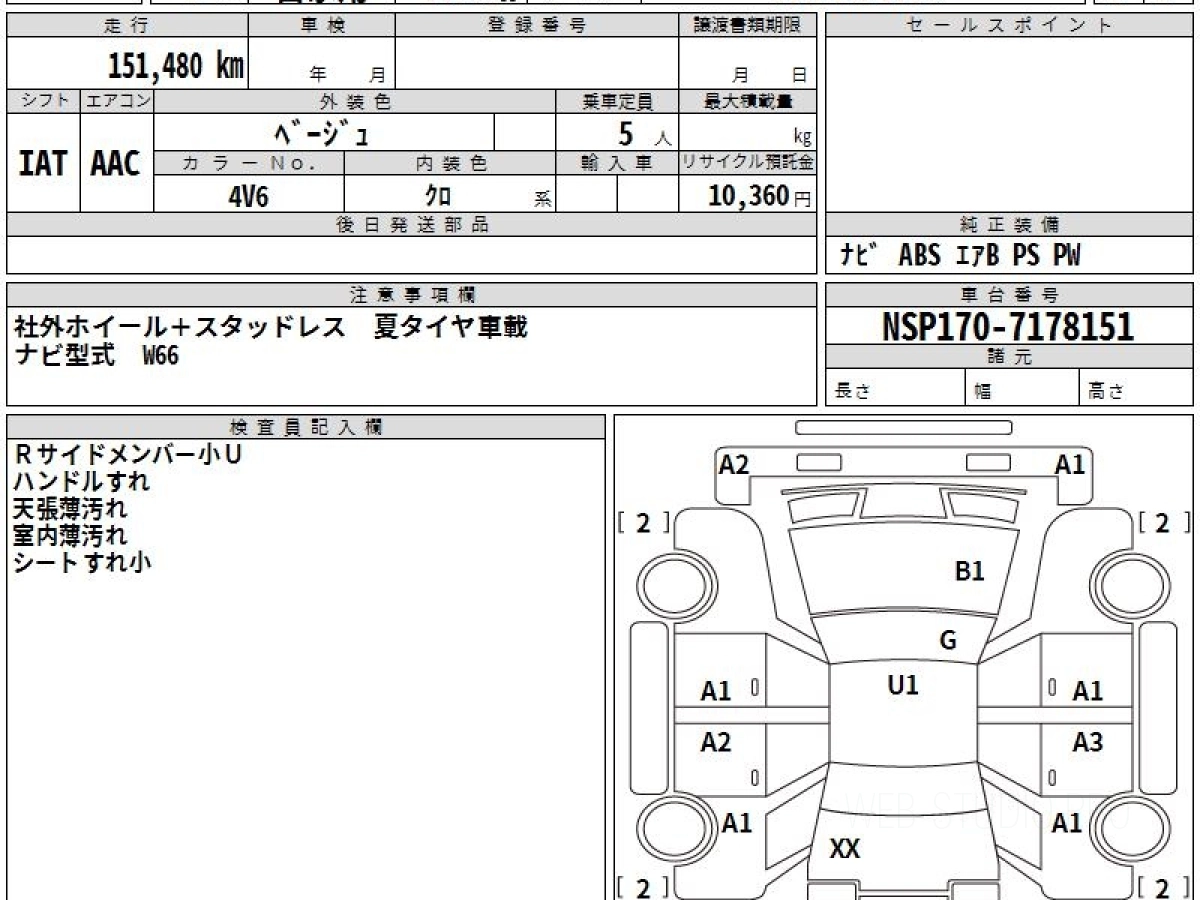The width and height of the screenshot is (1200, 900).
Task: Click the 高さ dimension cell
Action: [1136, 388]
